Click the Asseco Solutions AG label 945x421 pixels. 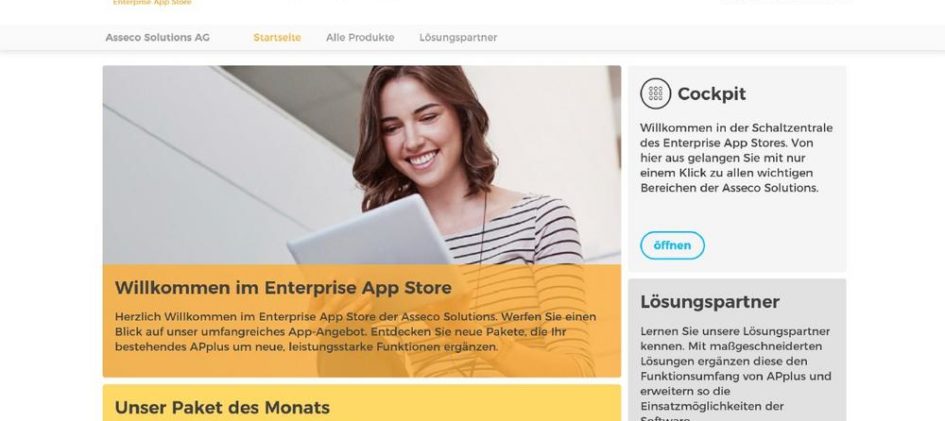(157, 37)
